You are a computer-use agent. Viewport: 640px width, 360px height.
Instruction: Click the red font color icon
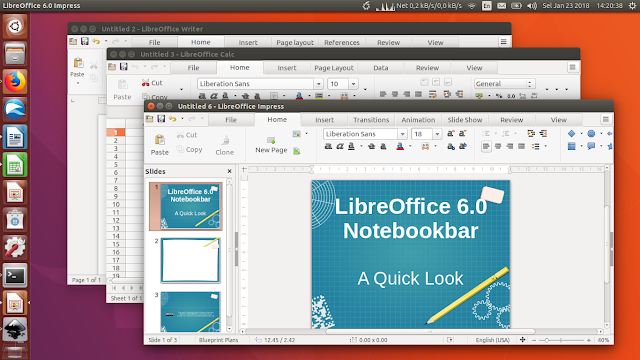[400, 146]
